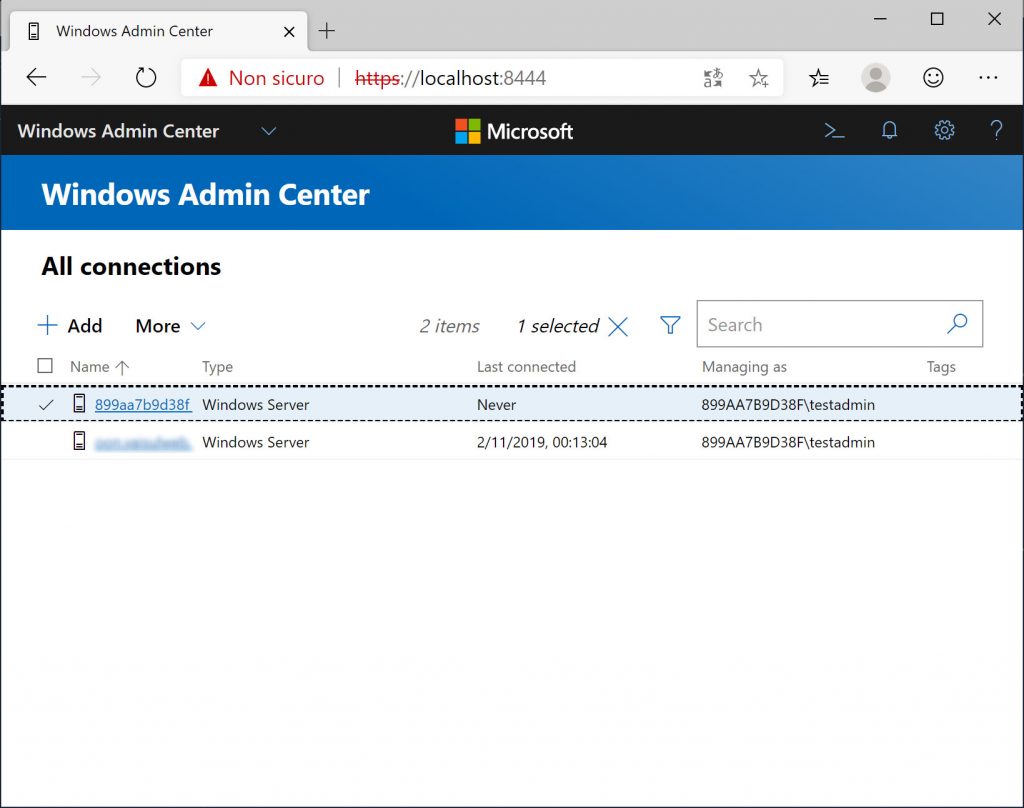Open the notifications bell
Image resolution: width=1024 pixels, height=808 pixels.
coord(889,131)
